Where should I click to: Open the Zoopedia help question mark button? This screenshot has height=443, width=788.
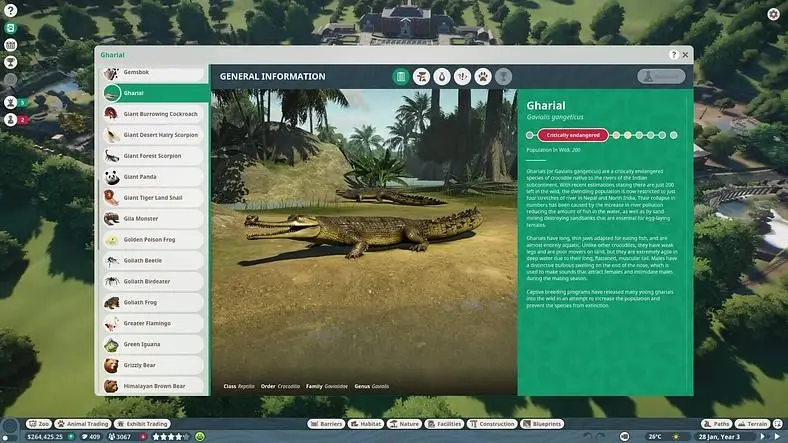673,55
